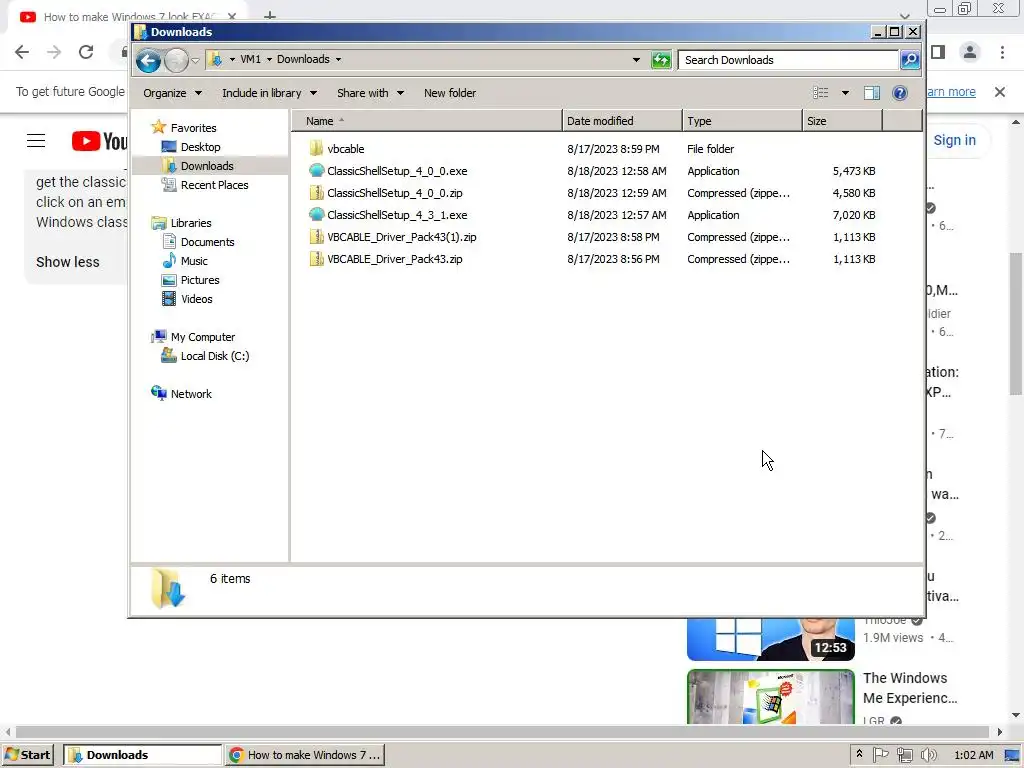1024x768 pixels.
Task: Sort files by Type column
Action: click(742, 121)
